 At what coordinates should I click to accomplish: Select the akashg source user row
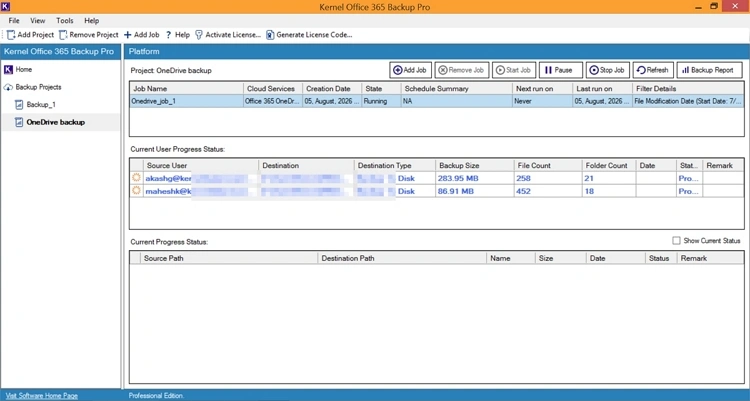tap(436, 178)
